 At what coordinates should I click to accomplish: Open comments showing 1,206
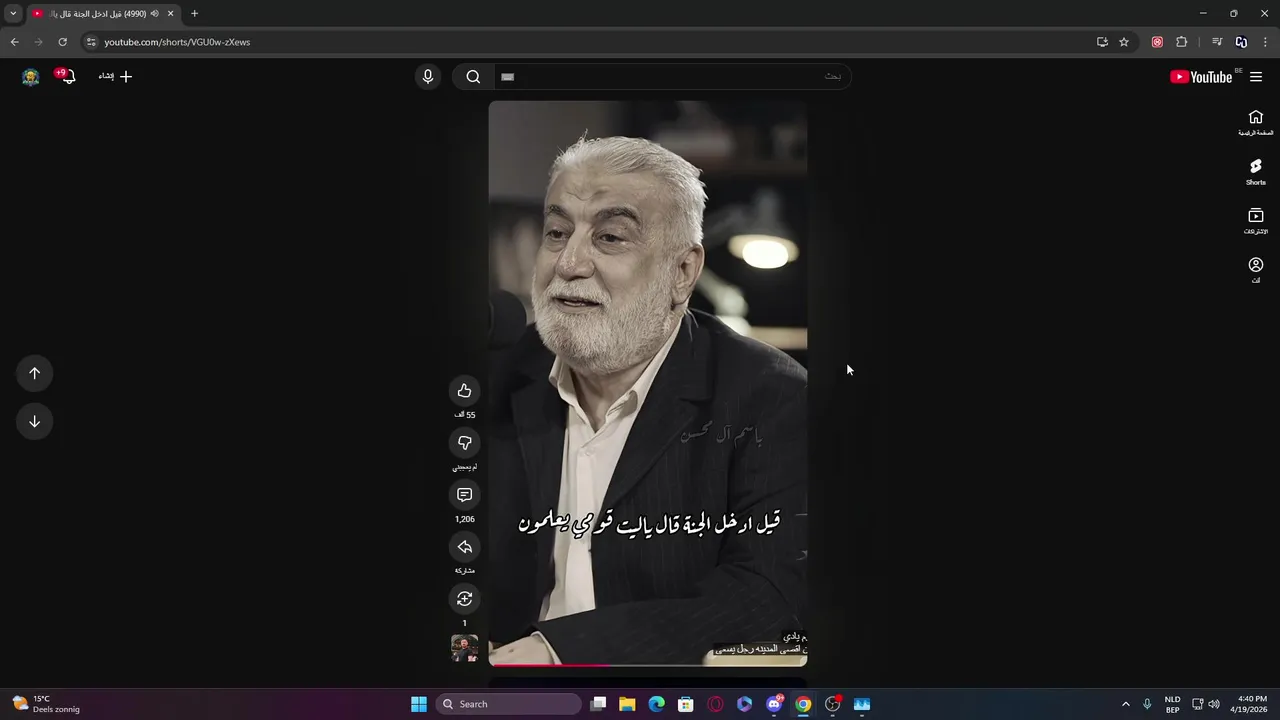click(x=464, y=495)
